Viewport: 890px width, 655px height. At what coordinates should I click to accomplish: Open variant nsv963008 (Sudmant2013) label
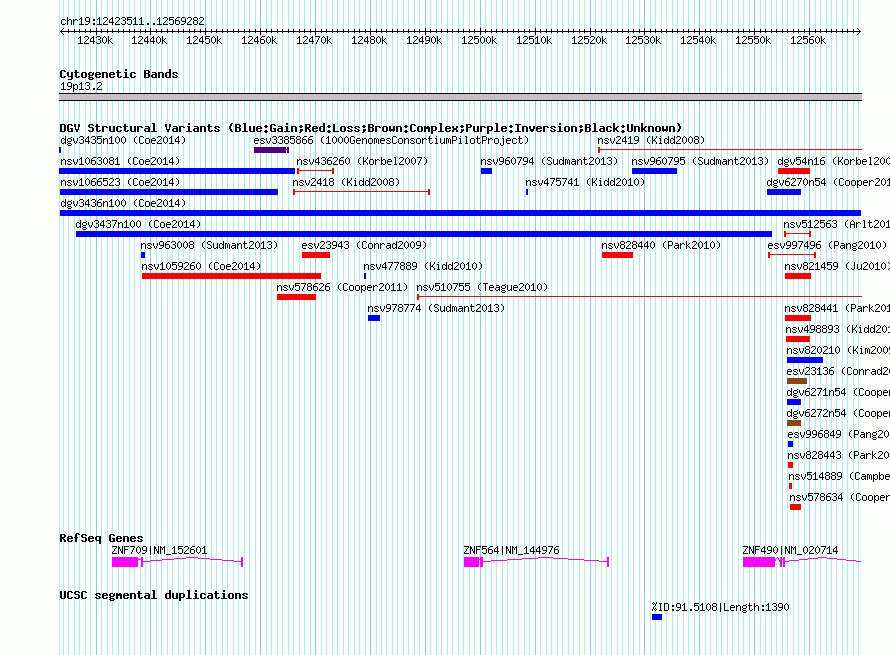pos(209,245)
